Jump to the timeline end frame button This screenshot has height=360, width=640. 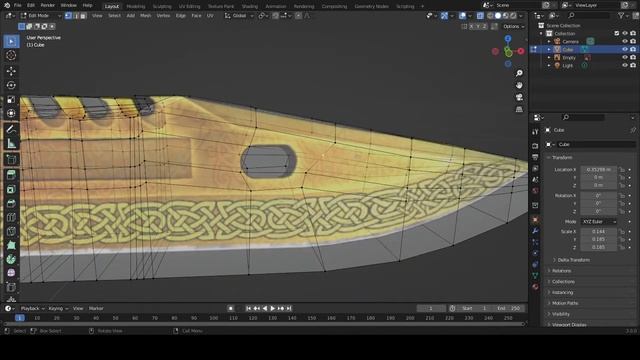pos(289,309)
